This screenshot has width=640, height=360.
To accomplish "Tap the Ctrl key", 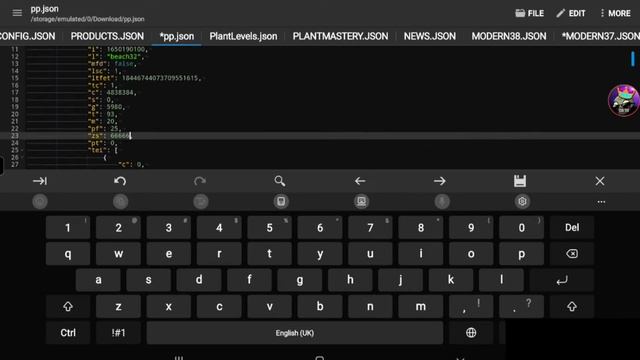I will click(68, 333).
